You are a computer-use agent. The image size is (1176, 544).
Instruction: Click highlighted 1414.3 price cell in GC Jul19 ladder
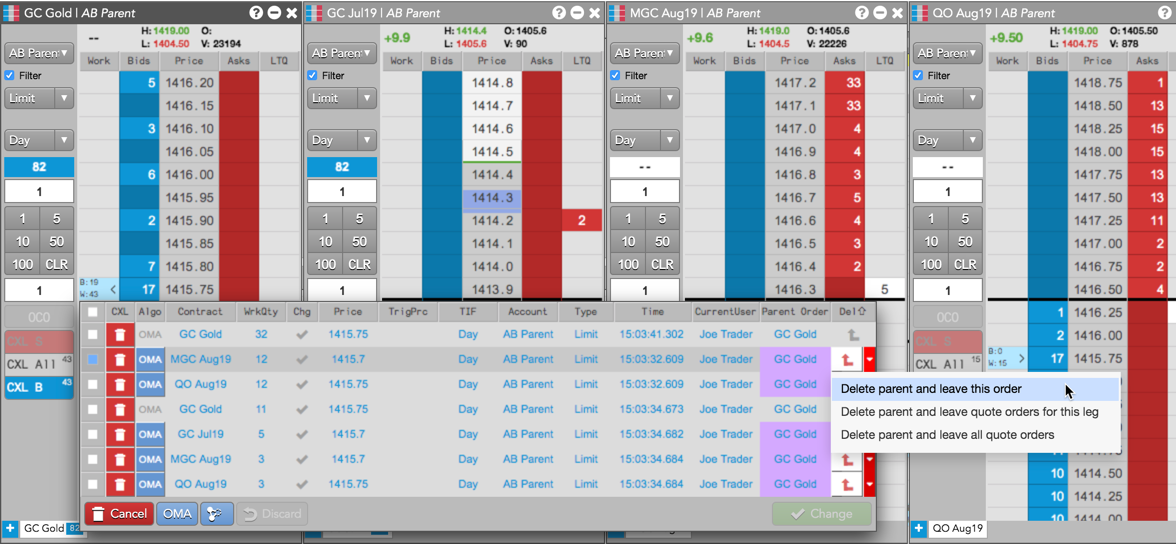coord(492,200)
